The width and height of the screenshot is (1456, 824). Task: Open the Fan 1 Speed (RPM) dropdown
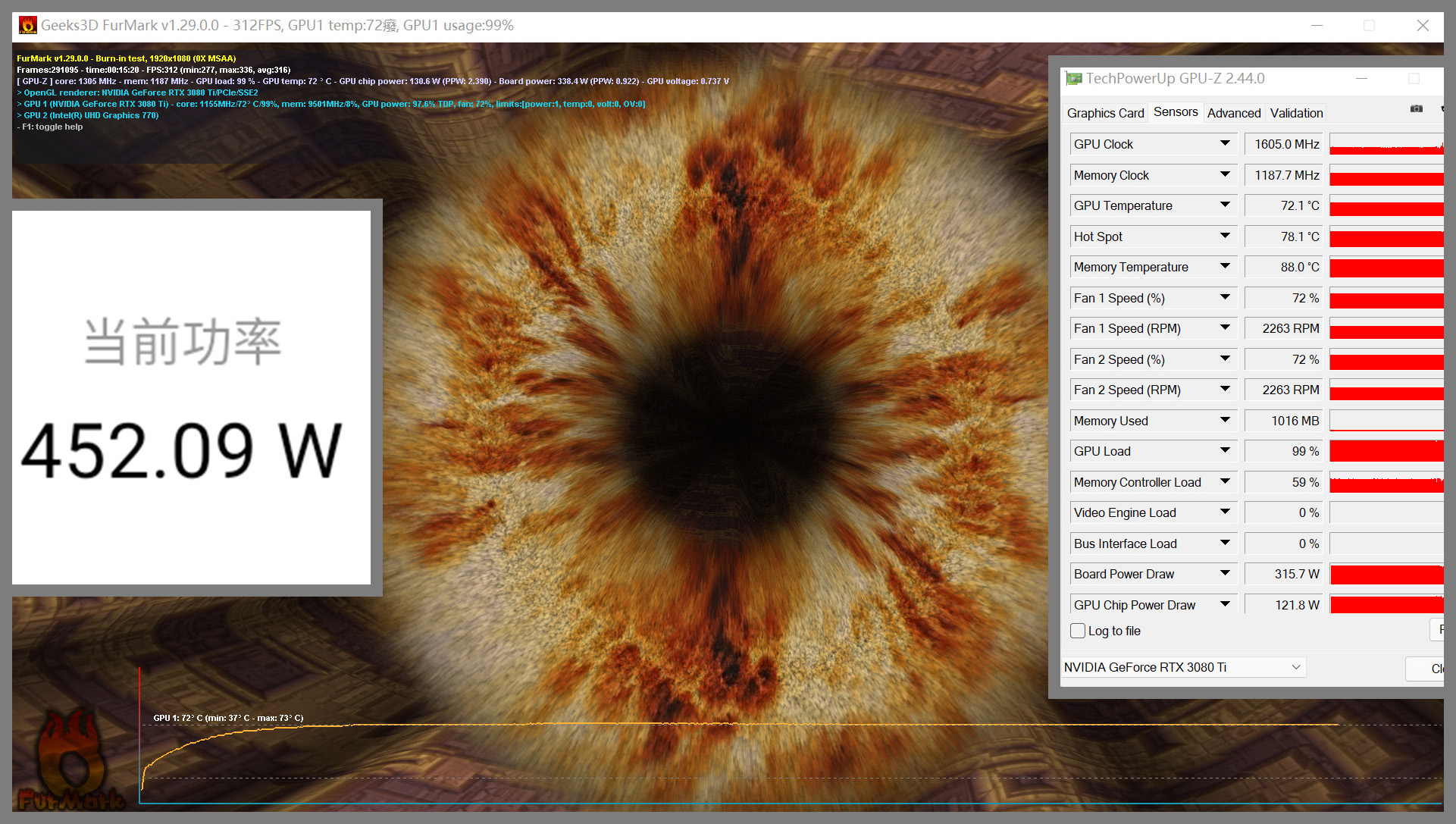coord(1225,327)
